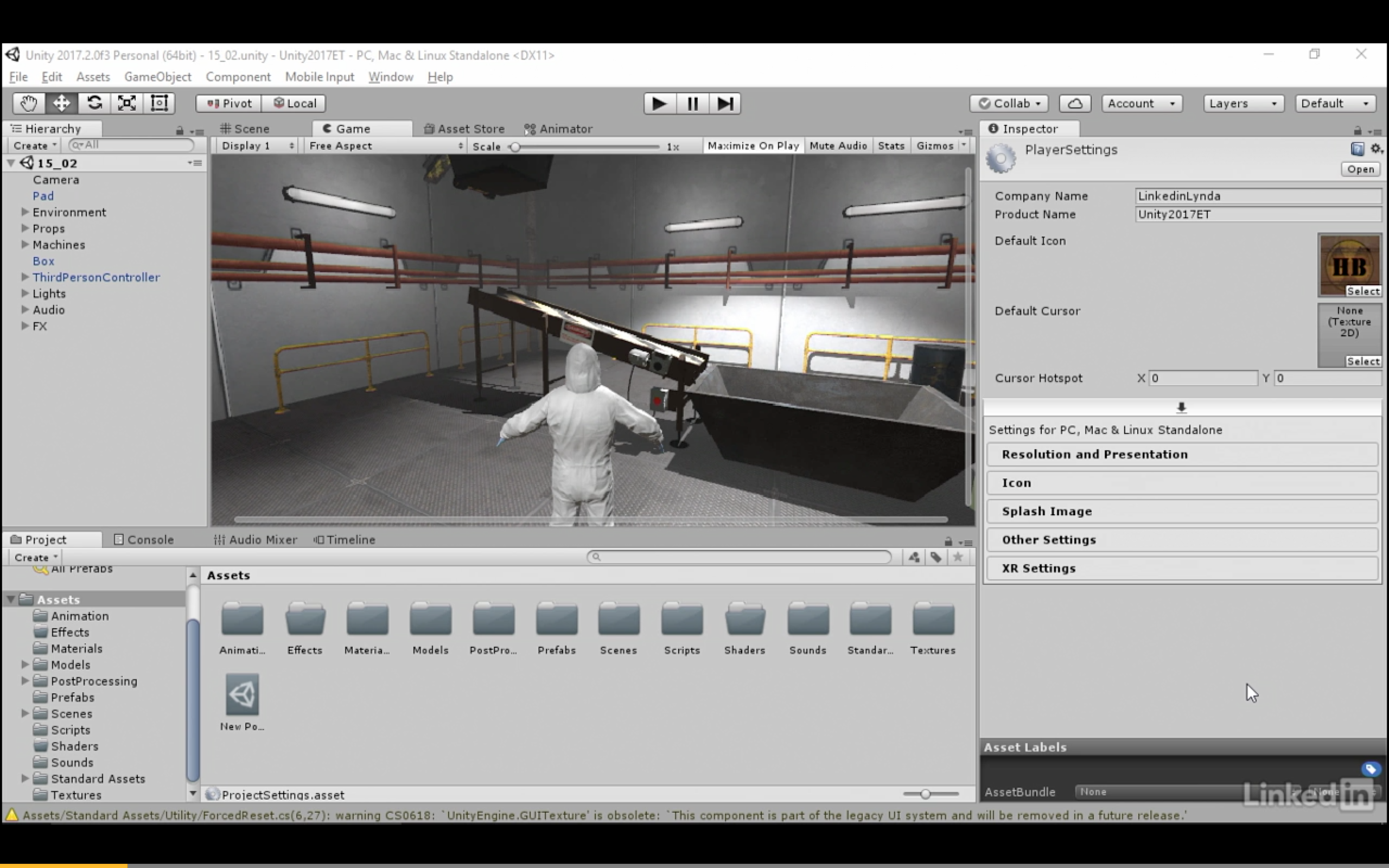1389x868 pixels.
Task: Select the Hand tool
Action: [28, 103]
